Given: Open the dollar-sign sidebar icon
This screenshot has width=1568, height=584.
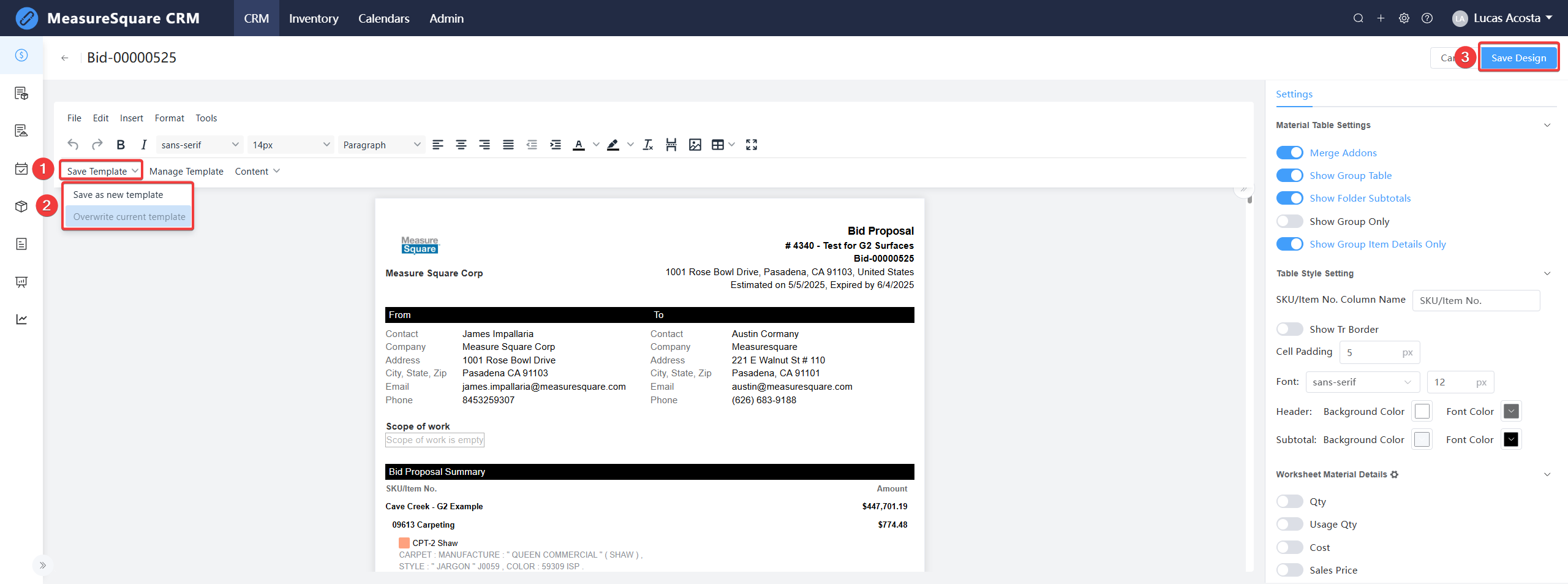Looking at the screenshot, I should tap(21, 55).
